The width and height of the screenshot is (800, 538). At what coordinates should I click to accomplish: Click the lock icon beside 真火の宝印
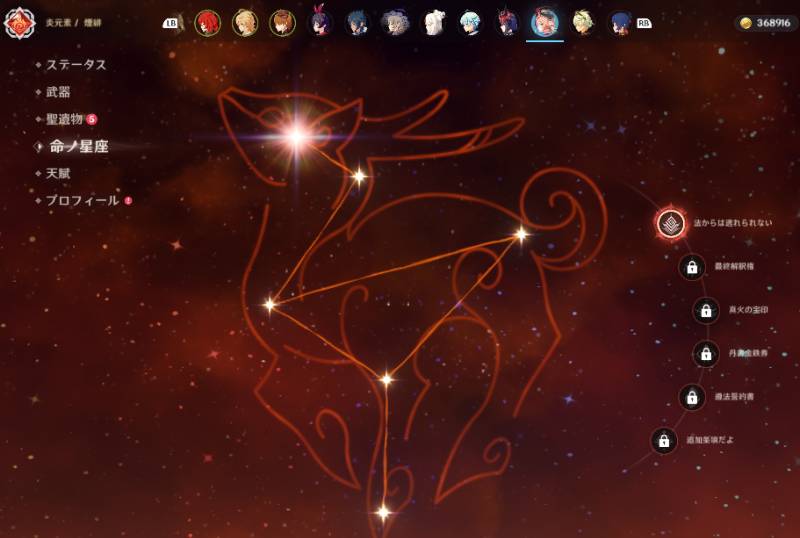[x=706, y=310]
